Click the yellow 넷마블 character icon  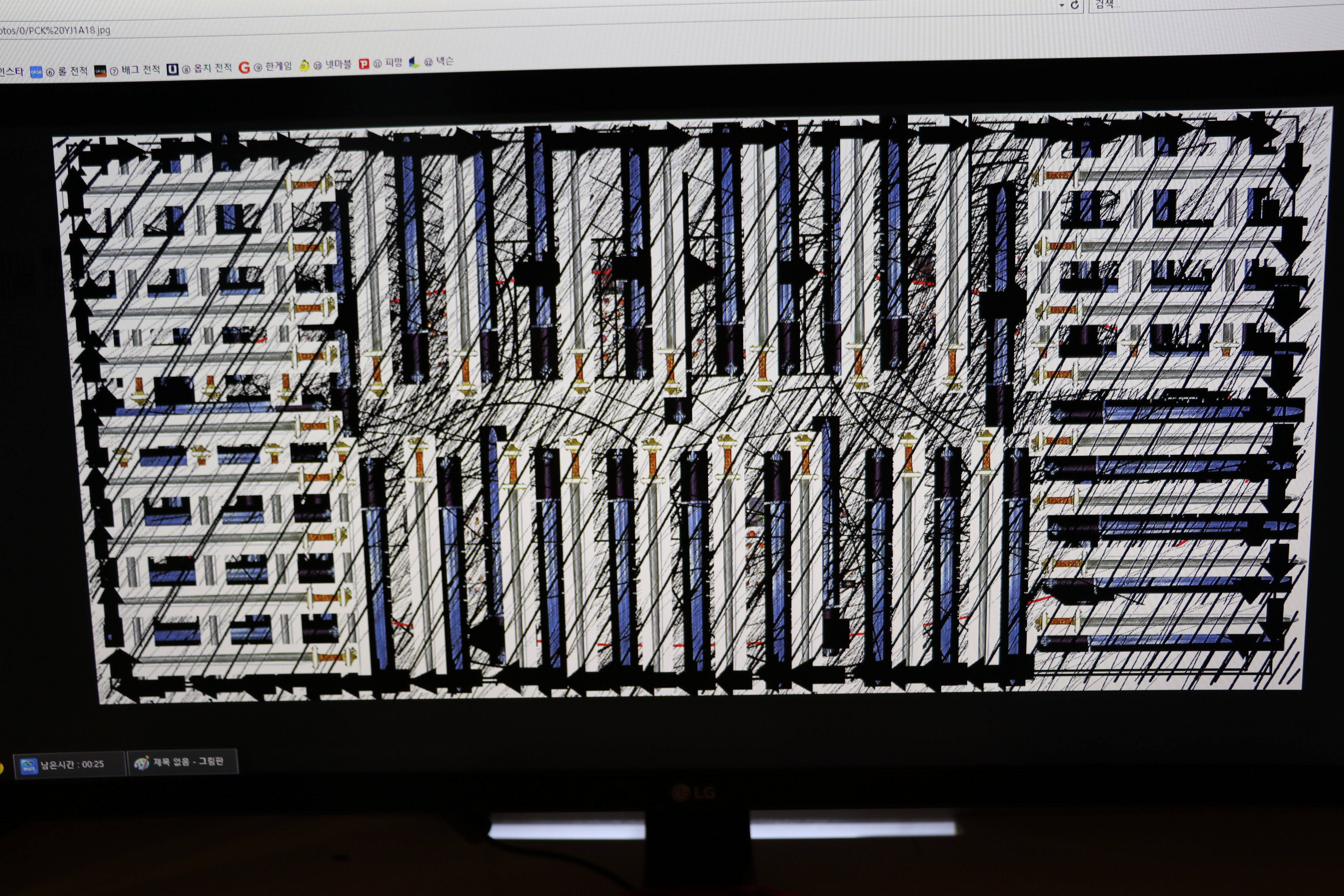pyautogui.click(x=304, y=66)
